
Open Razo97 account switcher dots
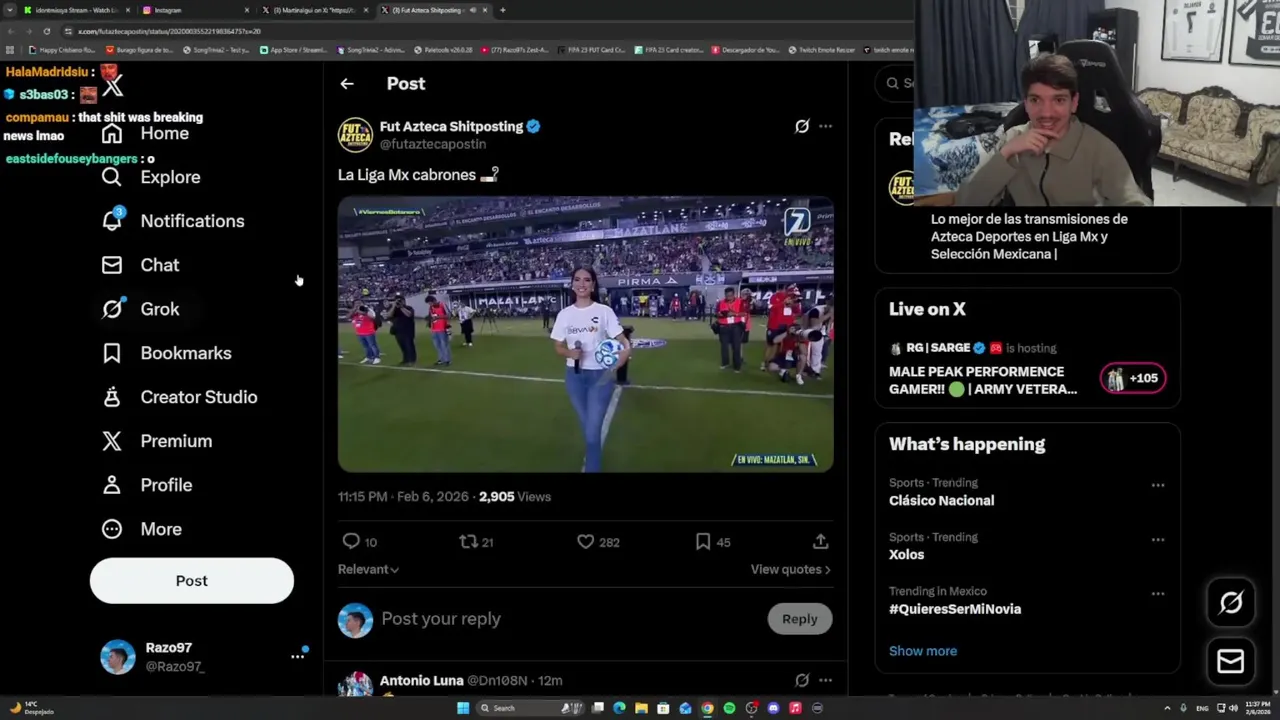coord(297,656)
